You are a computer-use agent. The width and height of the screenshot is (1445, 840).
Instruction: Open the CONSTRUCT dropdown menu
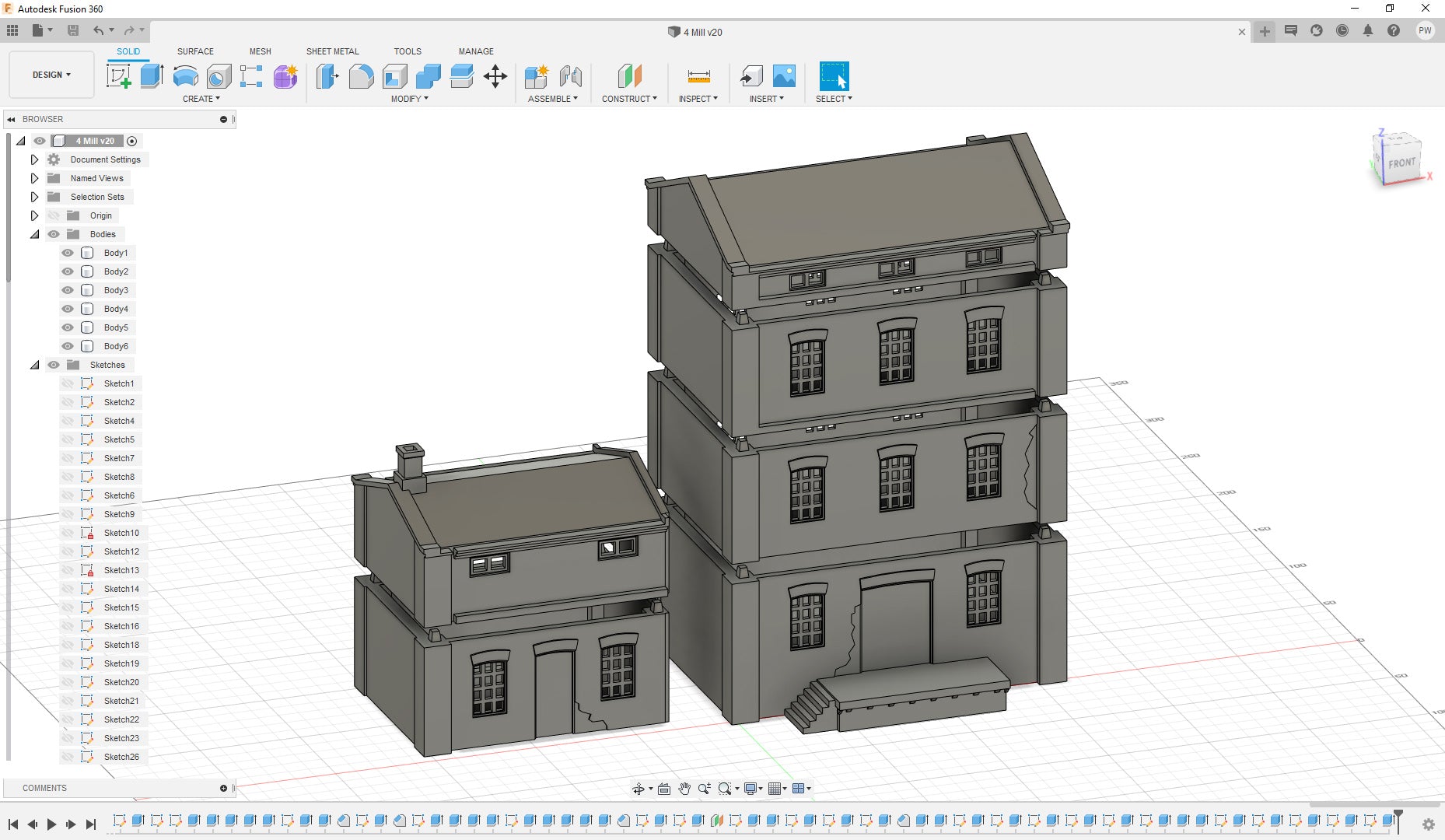[629, 99]
